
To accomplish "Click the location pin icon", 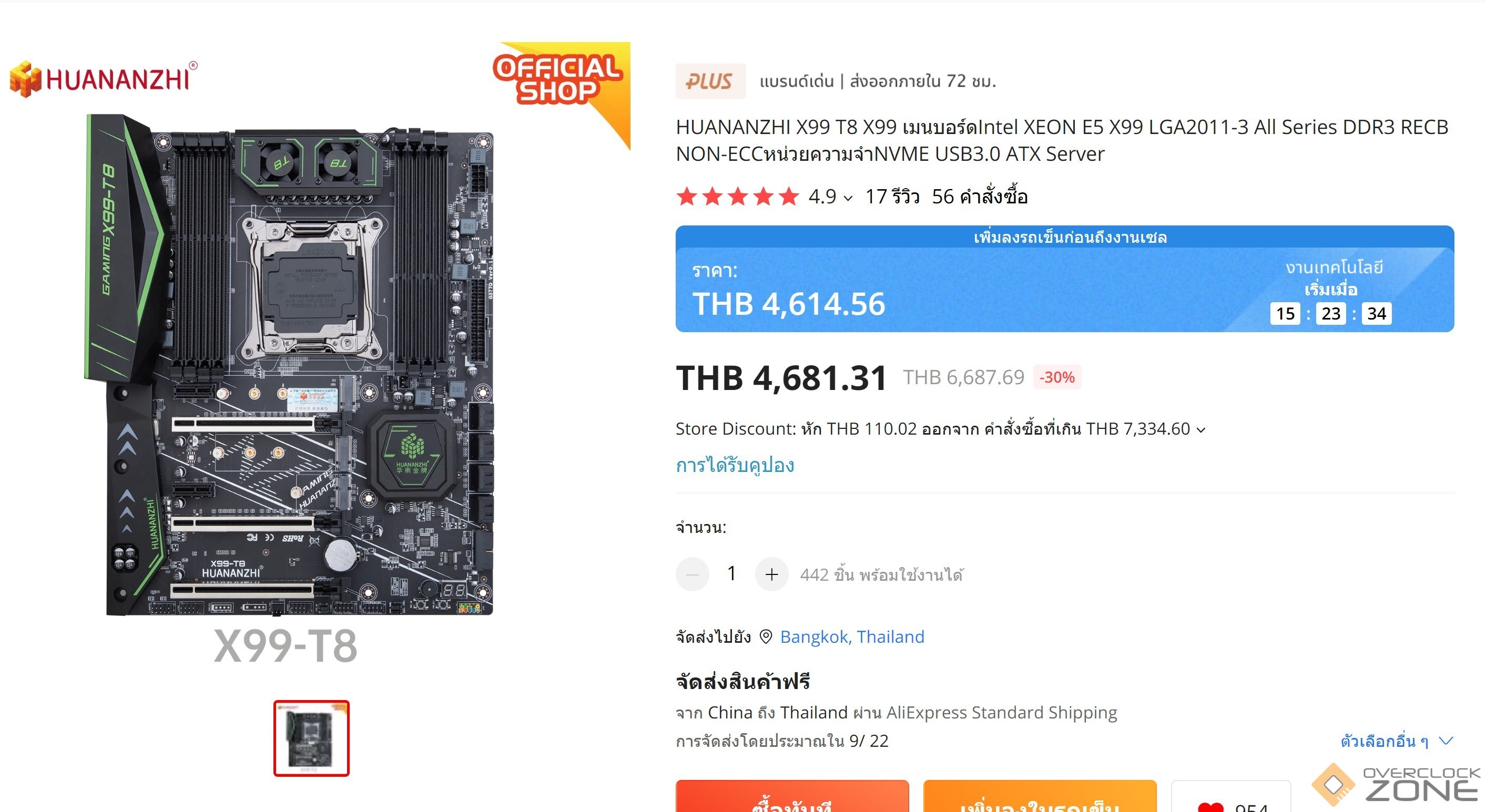I will coord(766,636).
